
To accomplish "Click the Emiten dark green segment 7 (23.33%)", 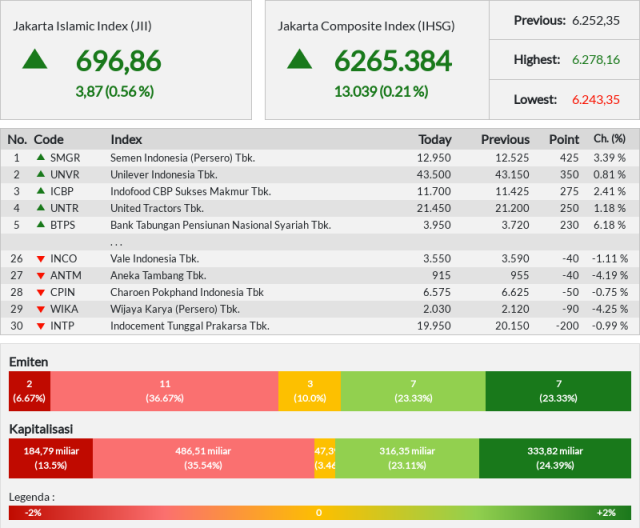I will tap(558, 391).
